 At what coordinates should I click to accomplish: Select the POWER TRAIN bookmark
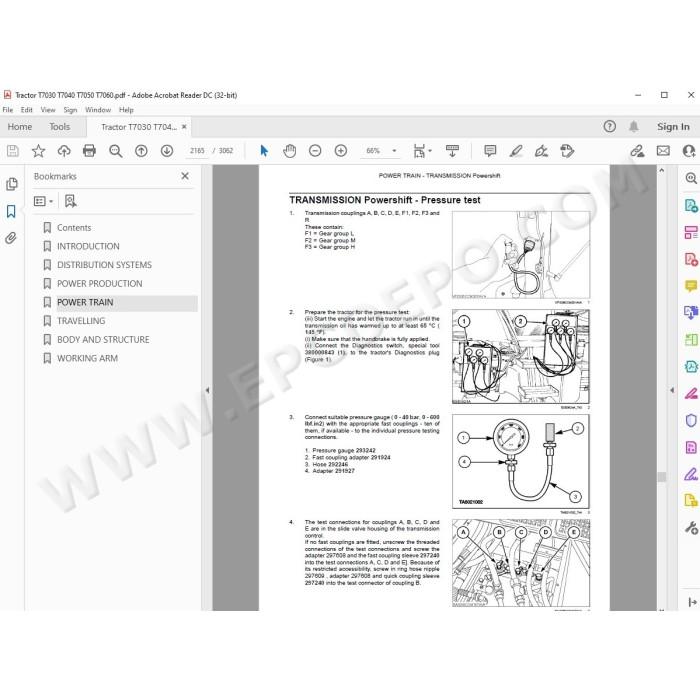pyautogui.click(x=85, y=302)
